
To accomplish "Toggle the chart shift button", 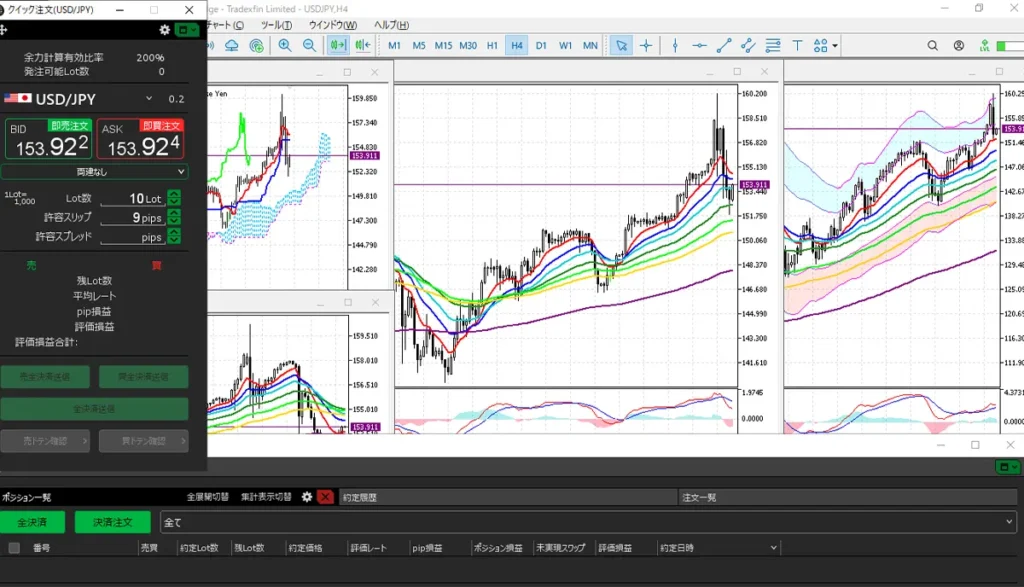I will (362, 45).
